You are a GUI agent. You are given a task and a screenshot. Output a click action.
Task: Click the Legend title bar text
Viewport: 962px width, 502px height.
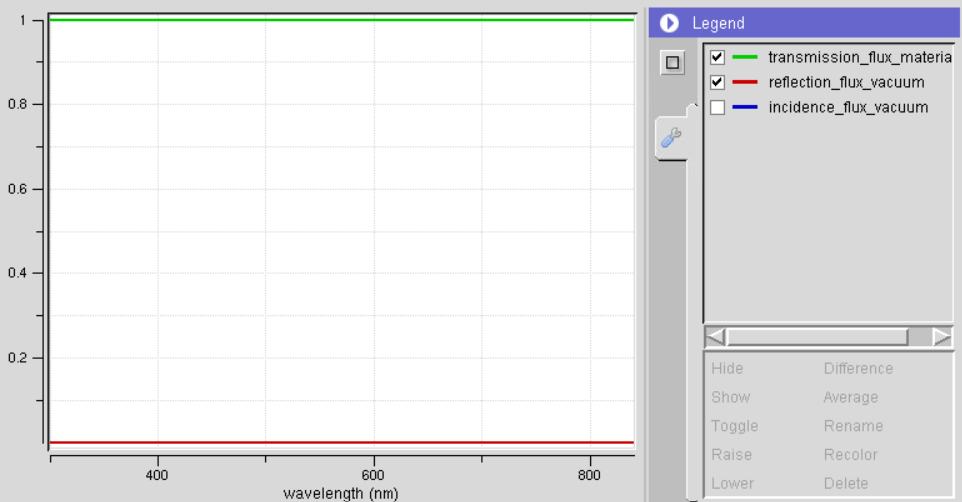point(718,23)
